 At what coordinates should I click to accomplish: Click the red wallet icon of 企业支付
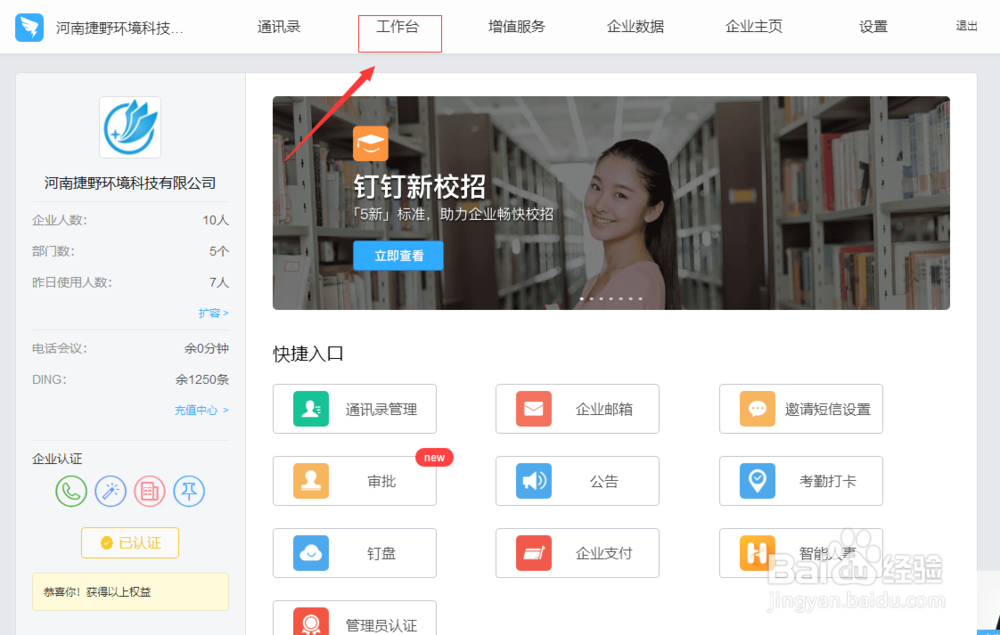[534, 553]
